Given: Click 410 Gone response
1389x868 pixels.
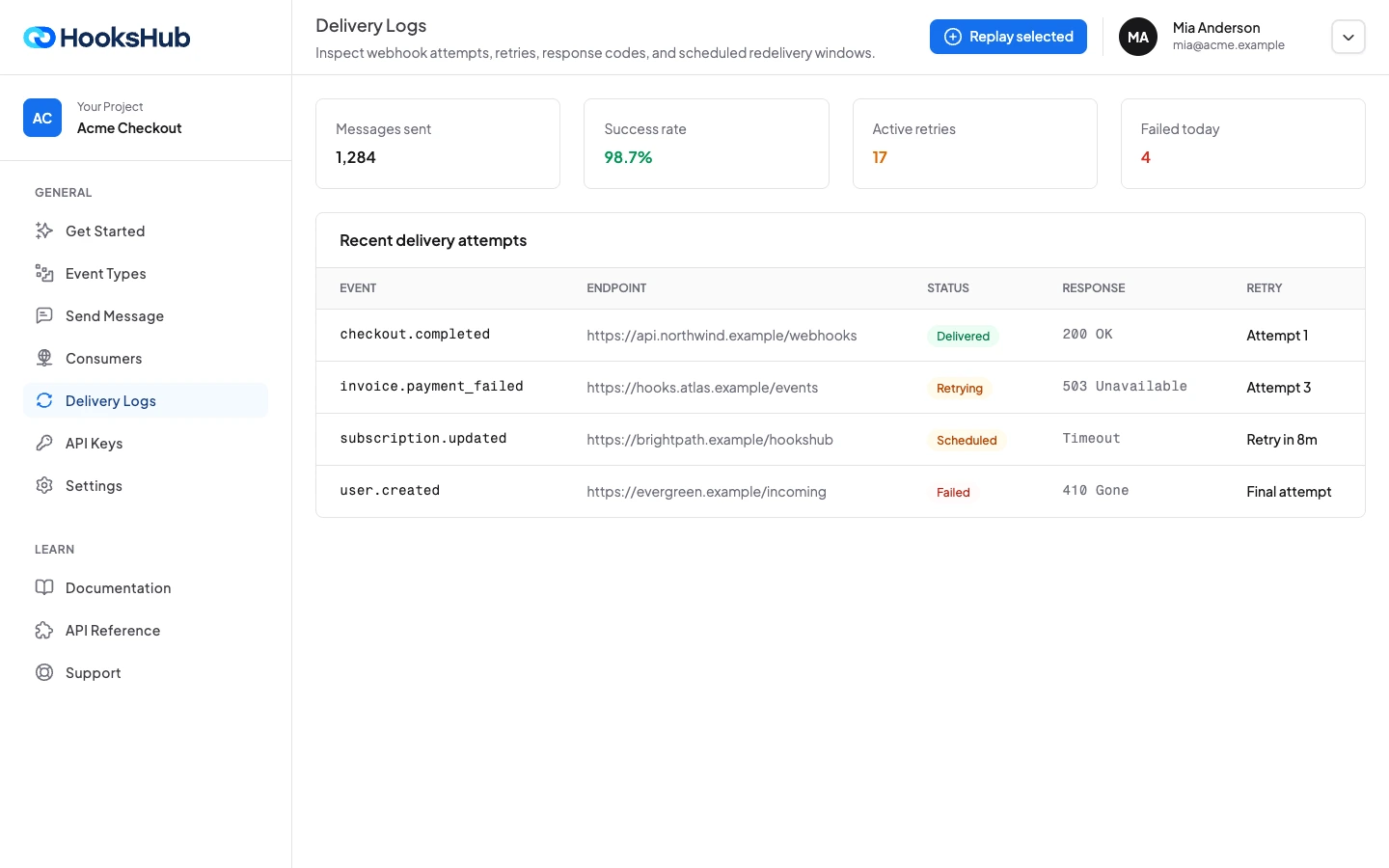Looking at the screenshot, I should pyautogui.click(x=1096, y=491).
